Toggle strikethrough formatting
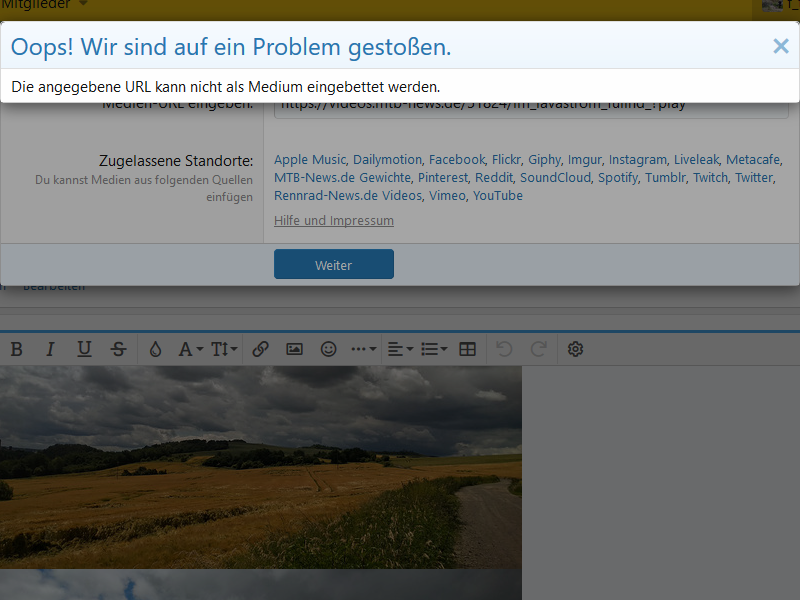This screenshot has height=600, width=800. (x=118, y=349)
